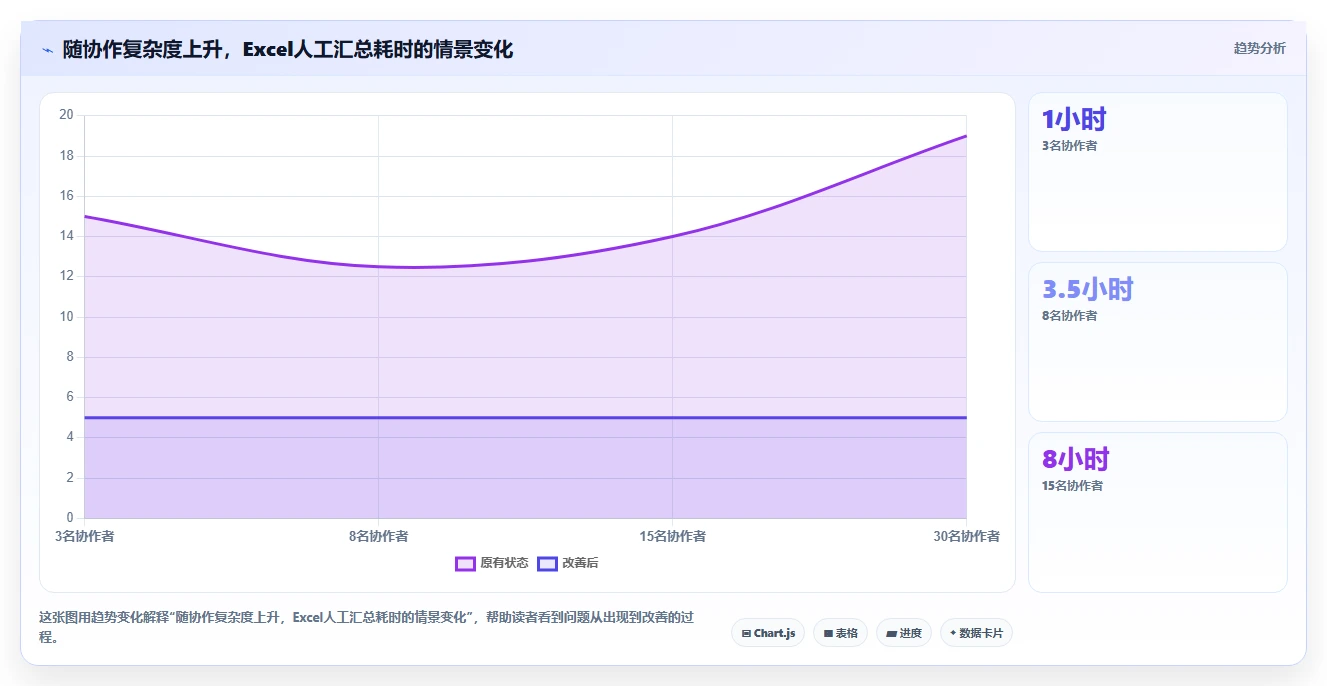The height and width of the screenshot is (686, 1327).
Task: Click the y-axis value 10
Action: tap(66, 317)
